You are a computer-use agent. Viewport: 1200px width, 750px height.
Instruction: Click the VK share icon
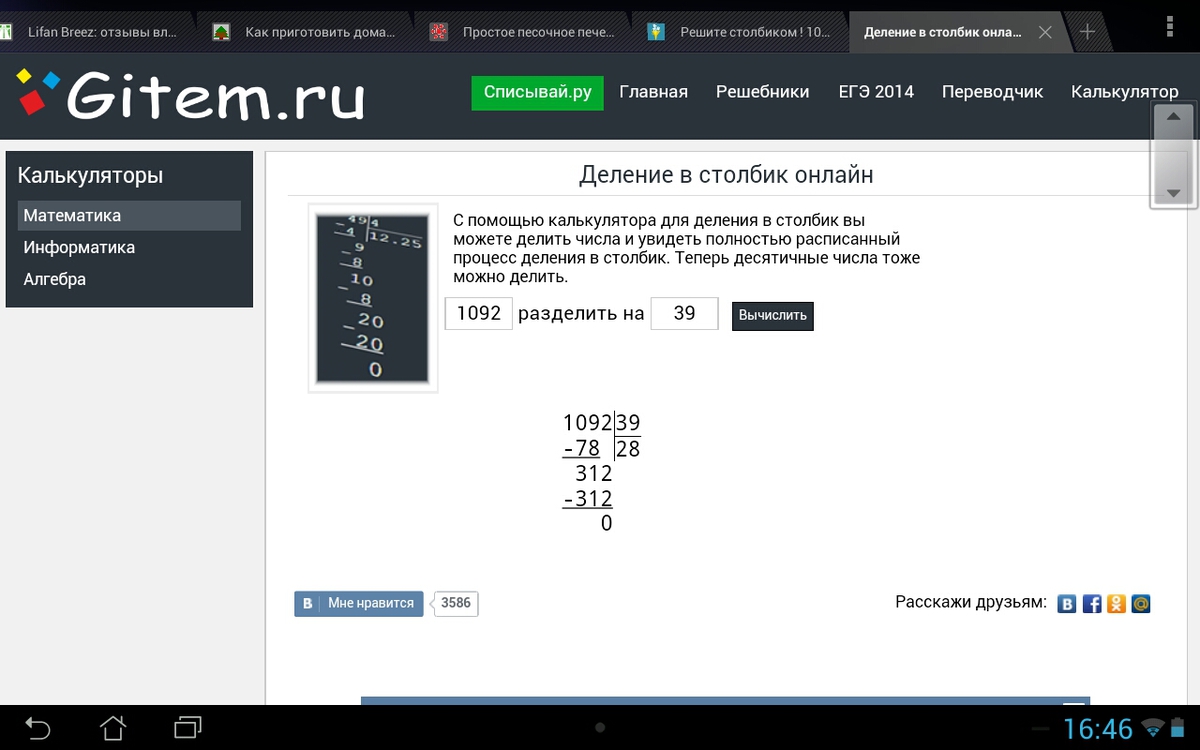pyautogui.click(x=1067, y=604)
